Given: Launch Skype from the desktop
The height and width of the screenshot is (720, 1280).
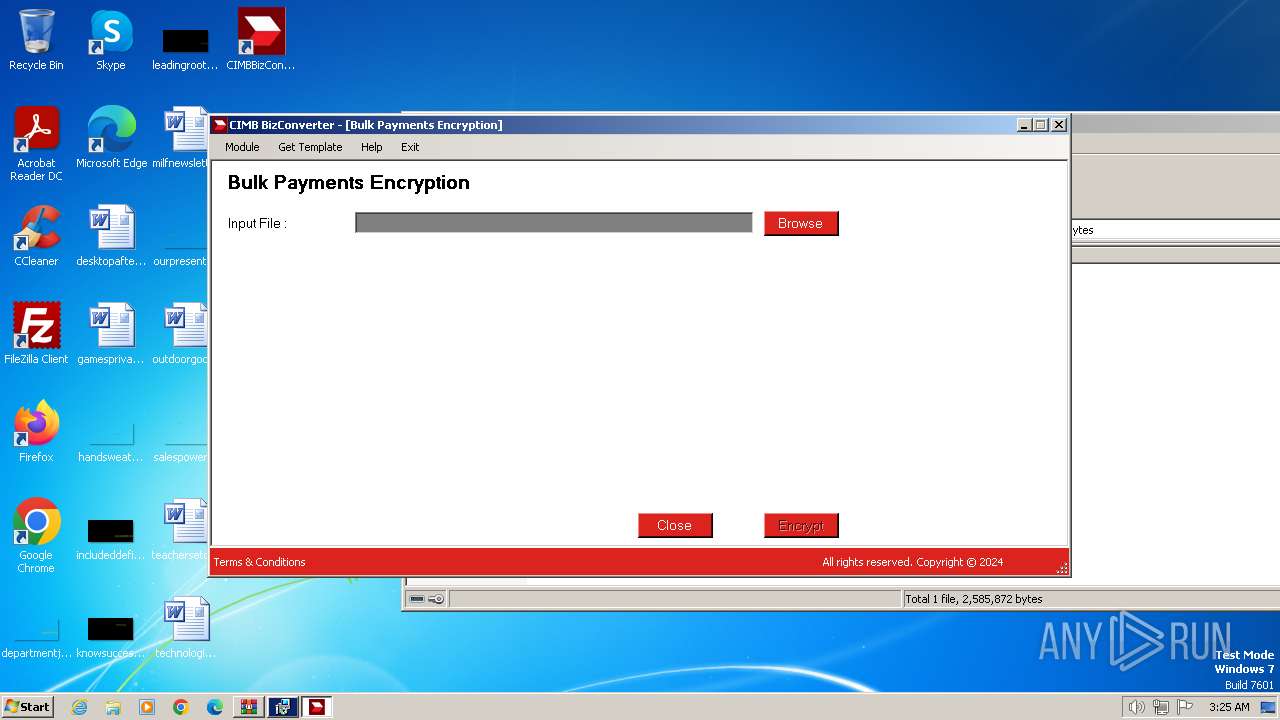Looking at the screenshot, I should click(111, 40).
